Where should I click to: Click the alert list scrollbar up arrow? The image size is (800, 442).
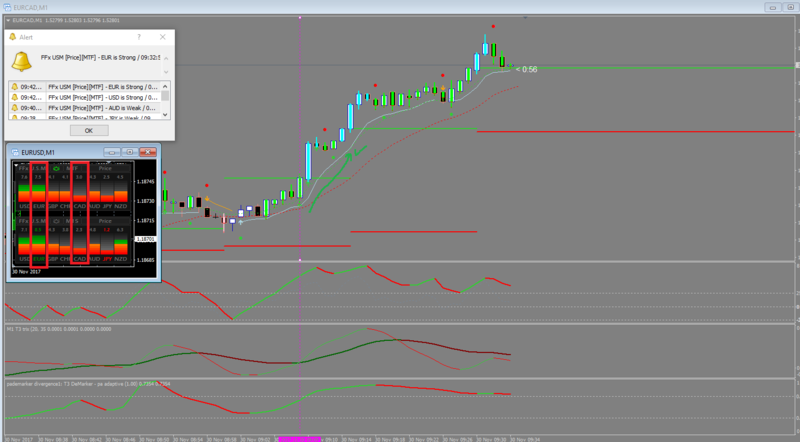coord(165,86)
